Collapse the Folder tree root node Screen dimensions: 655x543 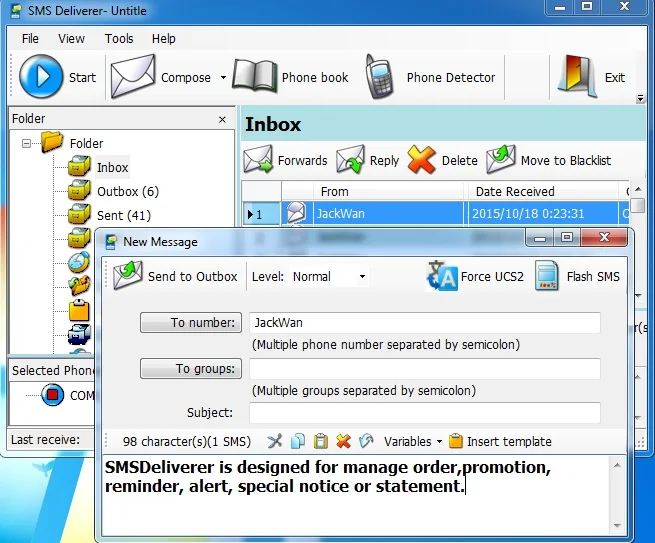[x=26, y=144]
